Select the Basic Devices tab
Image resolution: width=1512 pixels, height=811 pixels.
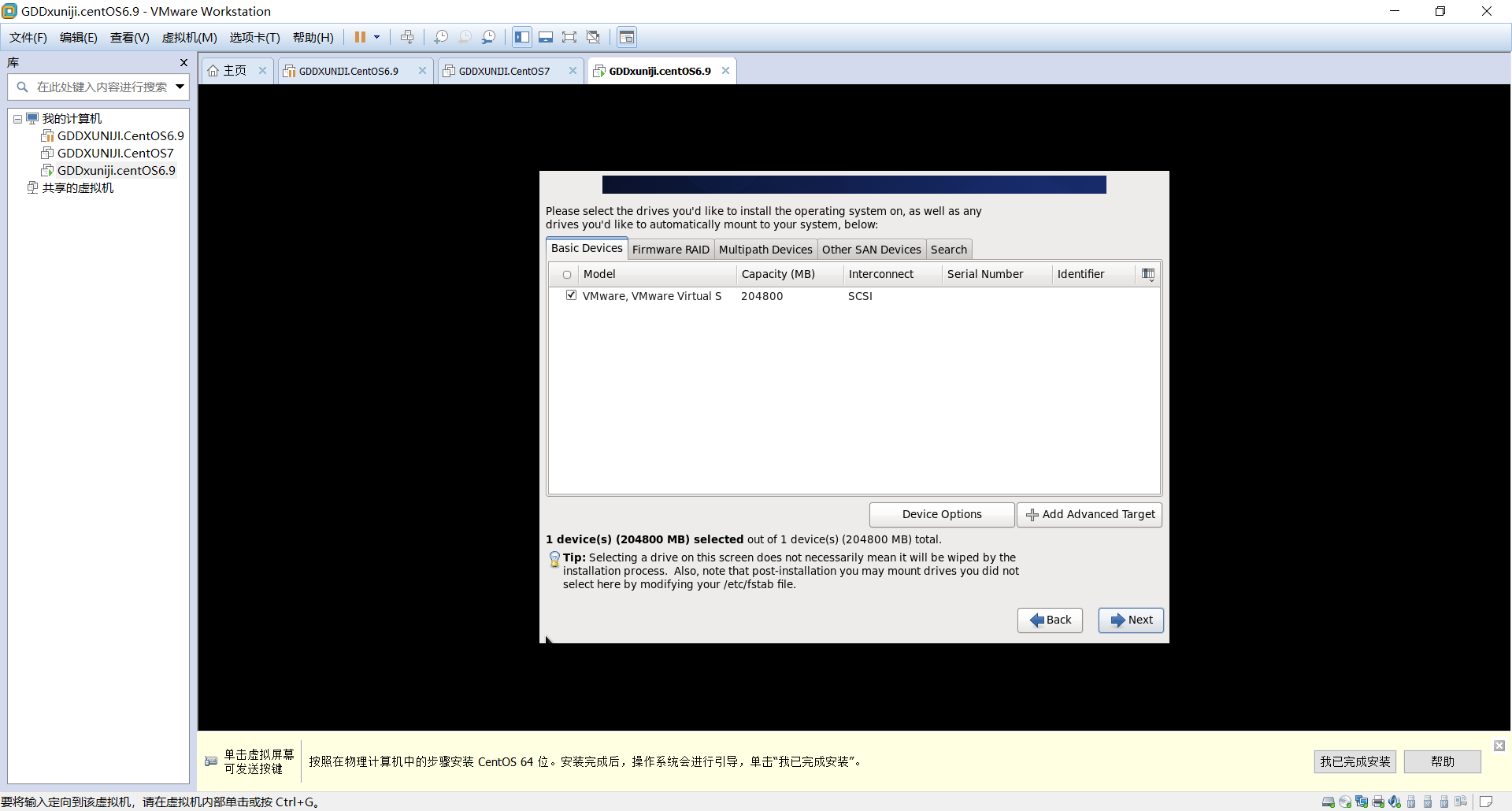[x=587, y=248]
